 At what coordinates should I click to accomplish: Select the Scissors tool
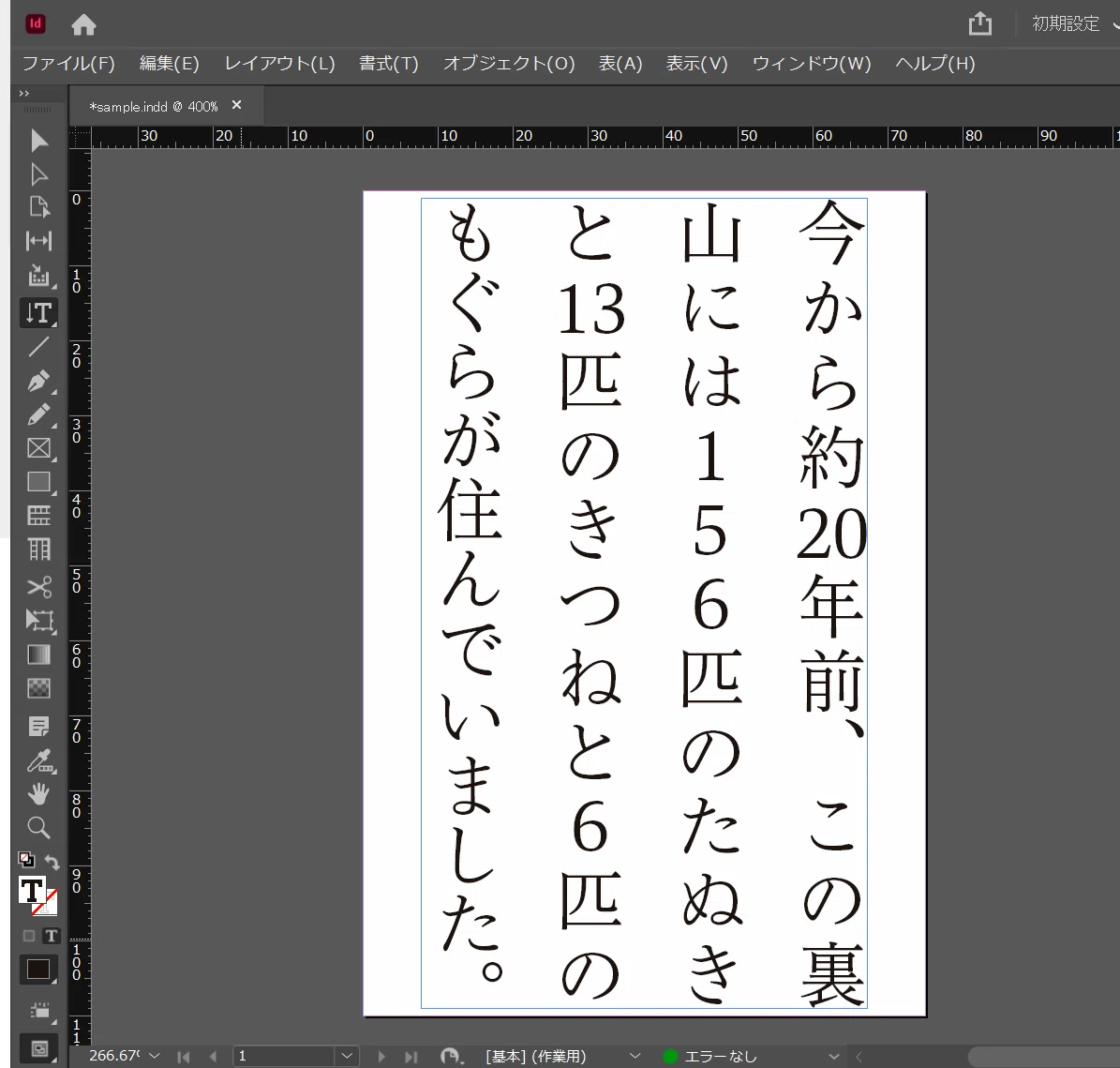click(38, 586)
